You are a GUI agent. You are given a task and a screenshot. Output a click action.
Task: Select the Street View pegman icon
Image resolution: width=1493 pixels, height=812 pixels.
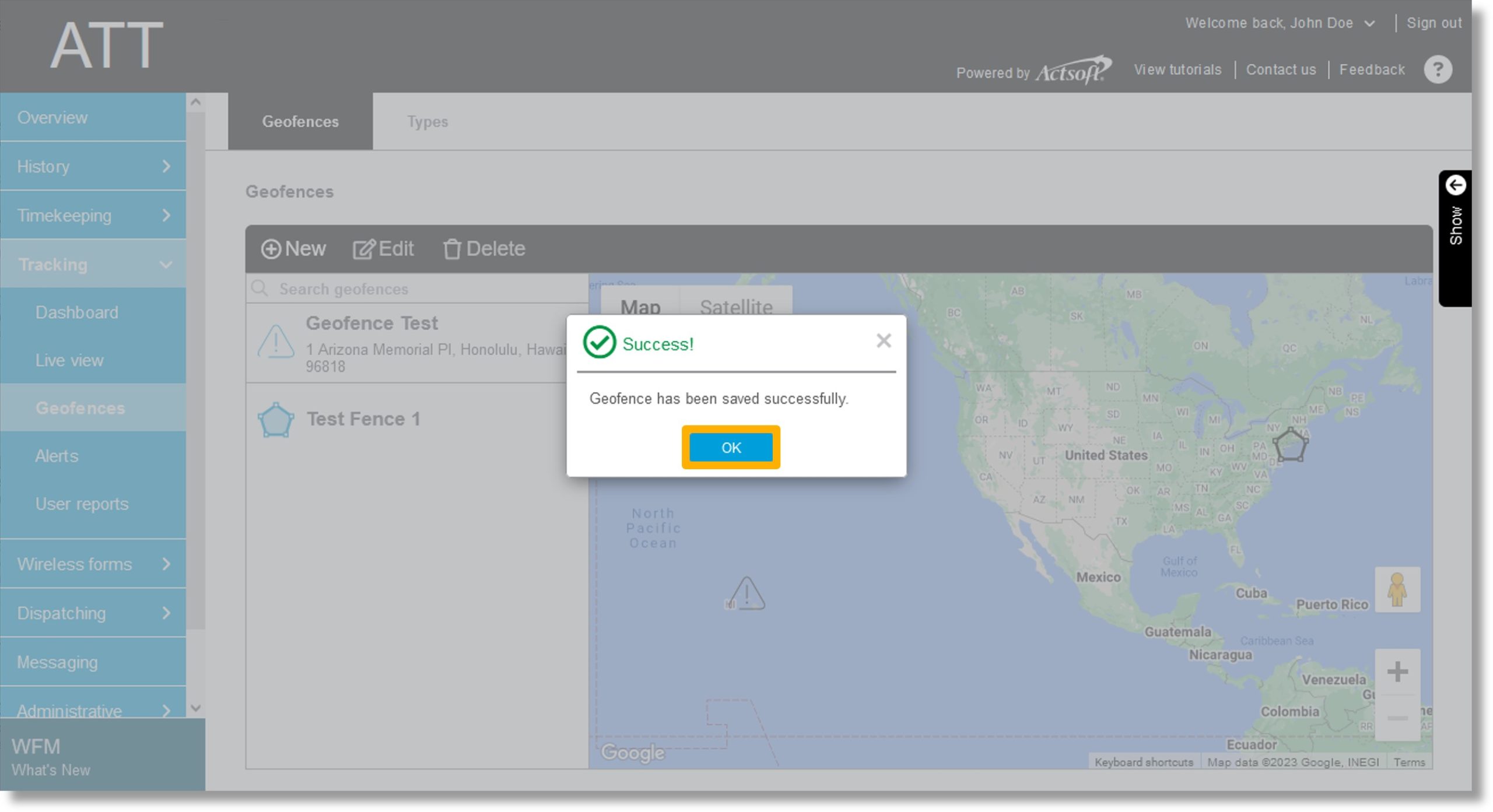coord(1397,590)
